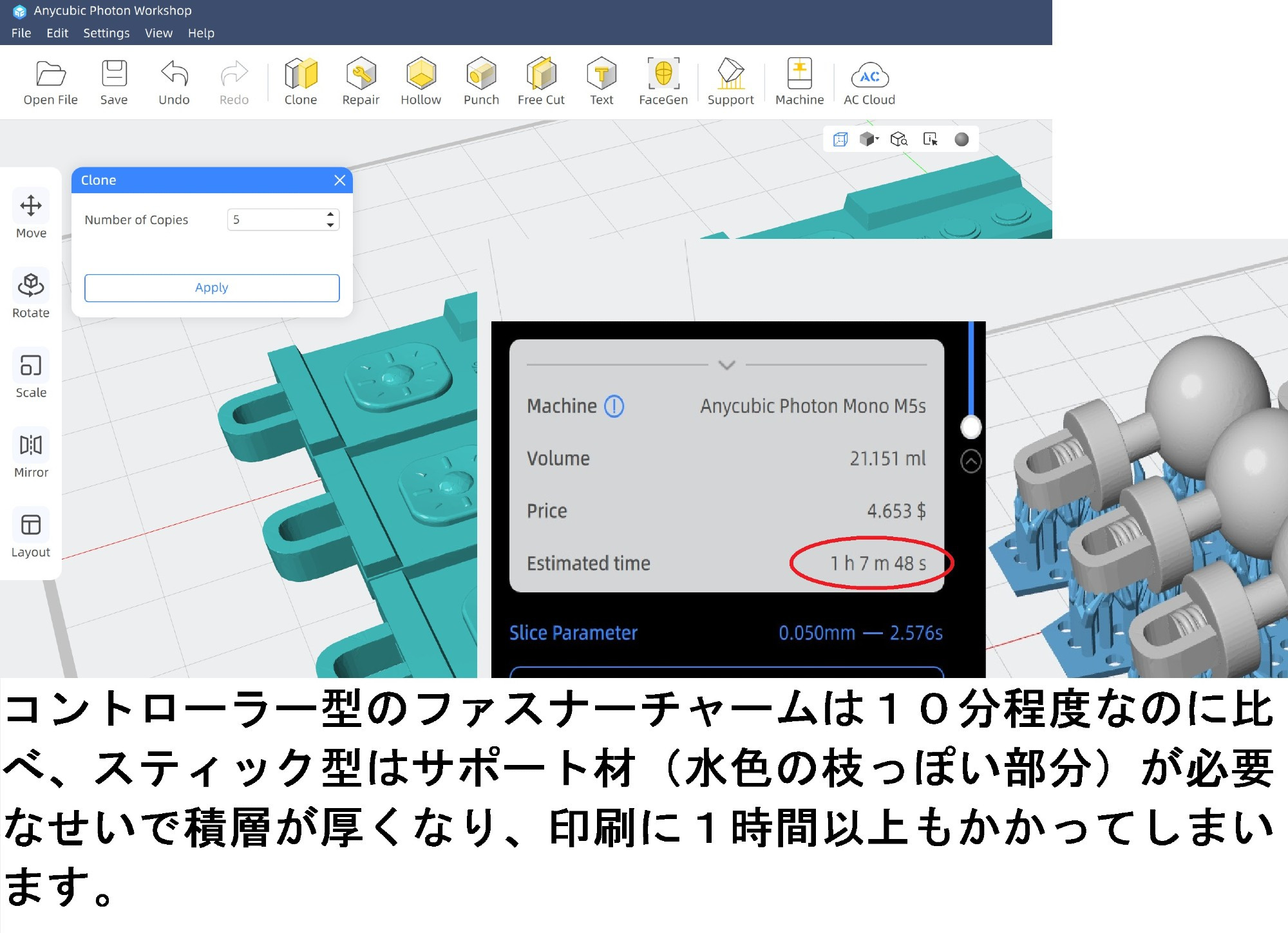Viewport: 1288px width, 933px height.
Task: Click the circled up arrow below slider
Action: point(971,461)
